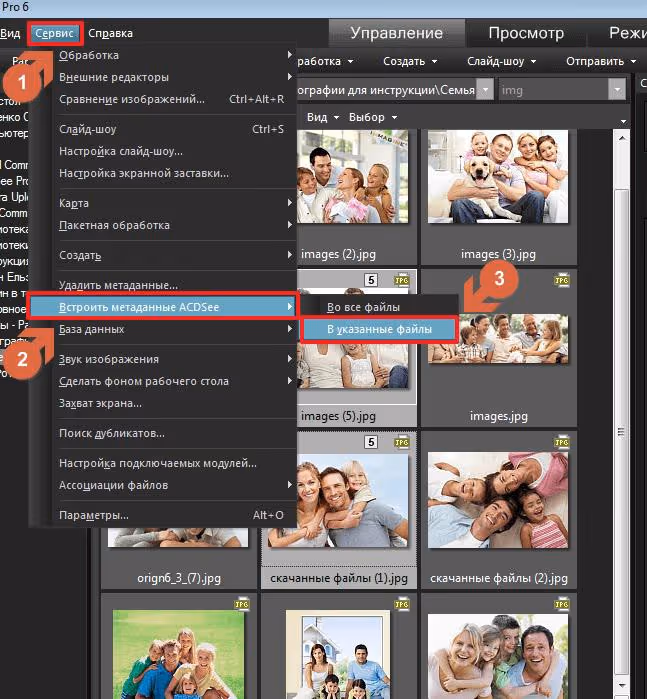Click the images (5).jpg file name

click(x=338, y=416)
